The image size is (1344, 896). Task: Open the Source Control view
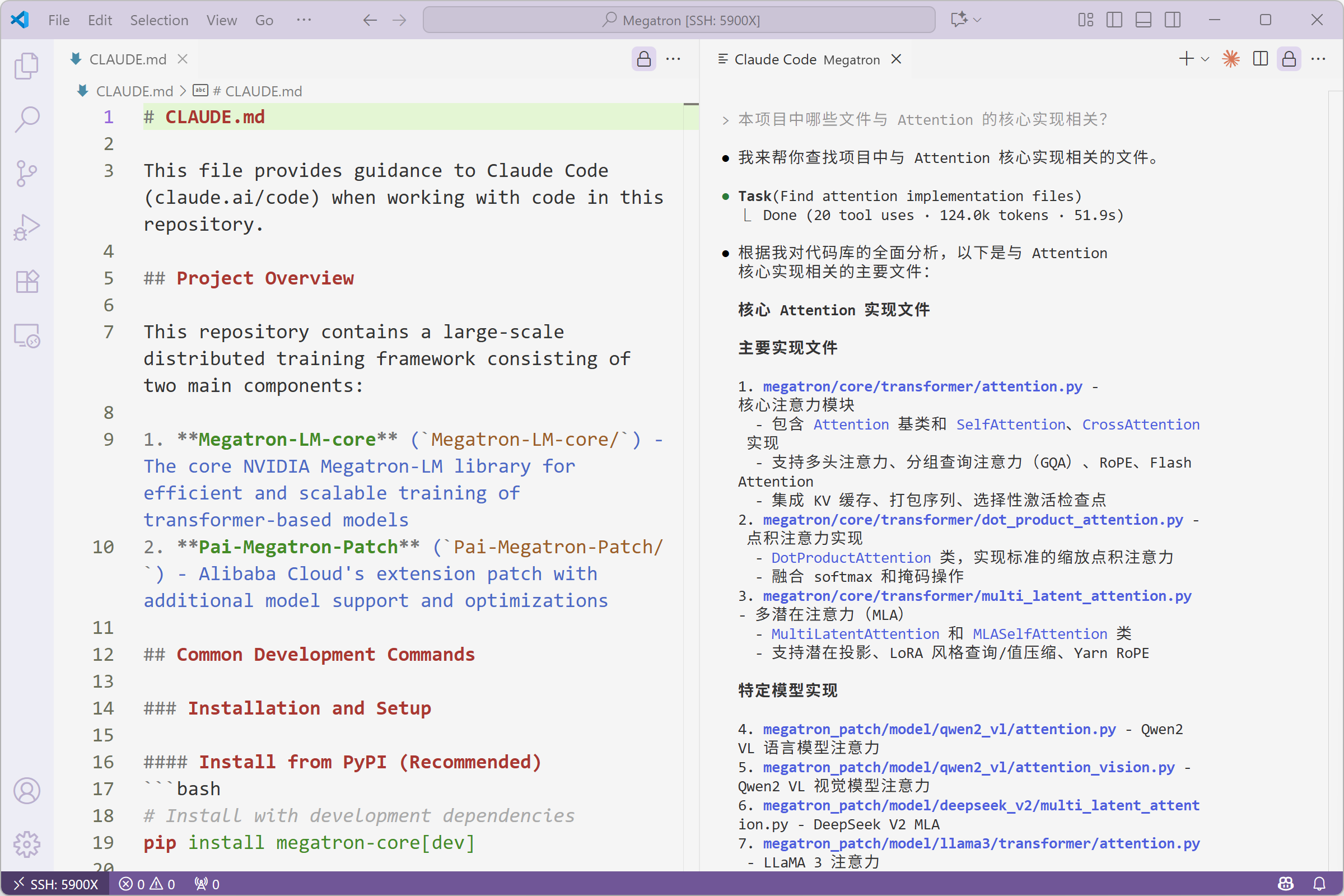click(27, 173)
